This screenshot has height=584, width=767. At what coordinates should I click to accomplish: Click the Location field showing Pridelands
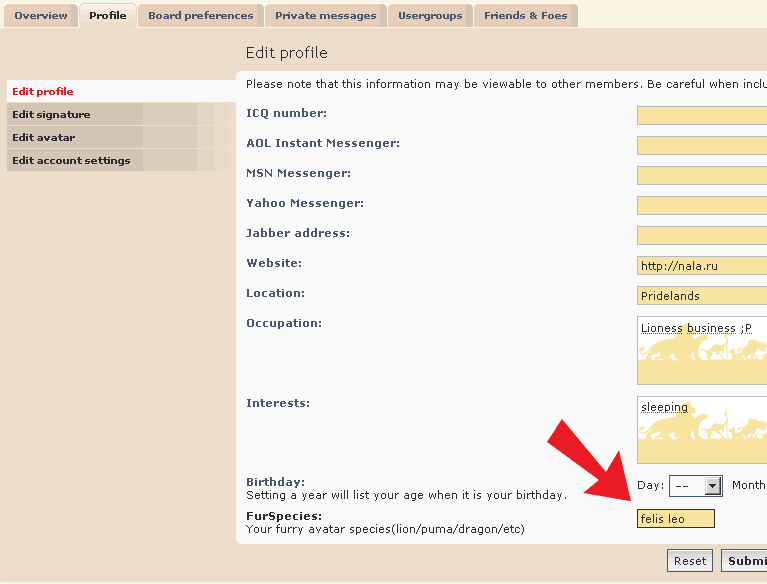point(702,296)
